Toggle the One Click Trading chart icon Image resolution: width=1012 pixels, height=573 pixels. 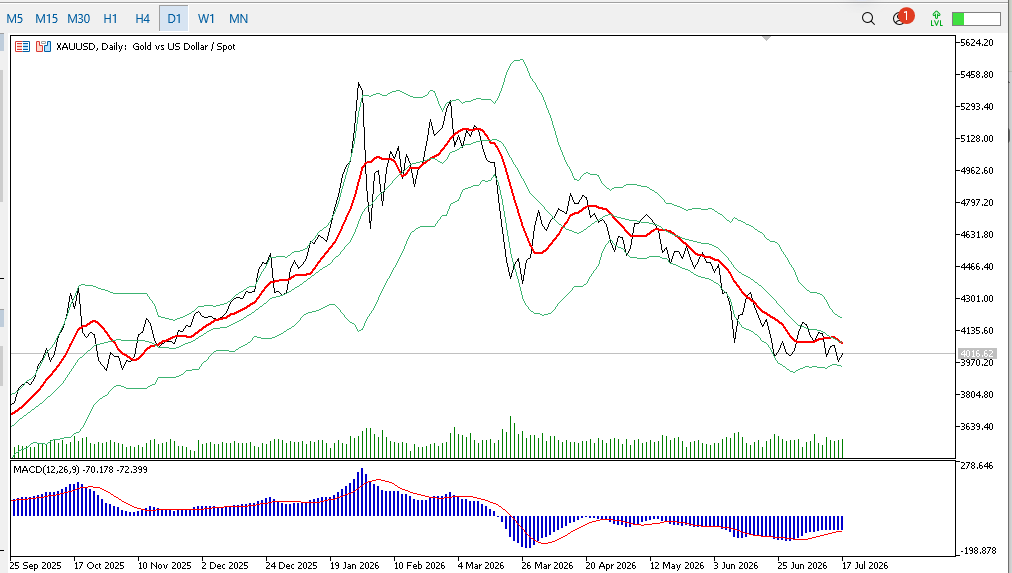click(43, 46)
